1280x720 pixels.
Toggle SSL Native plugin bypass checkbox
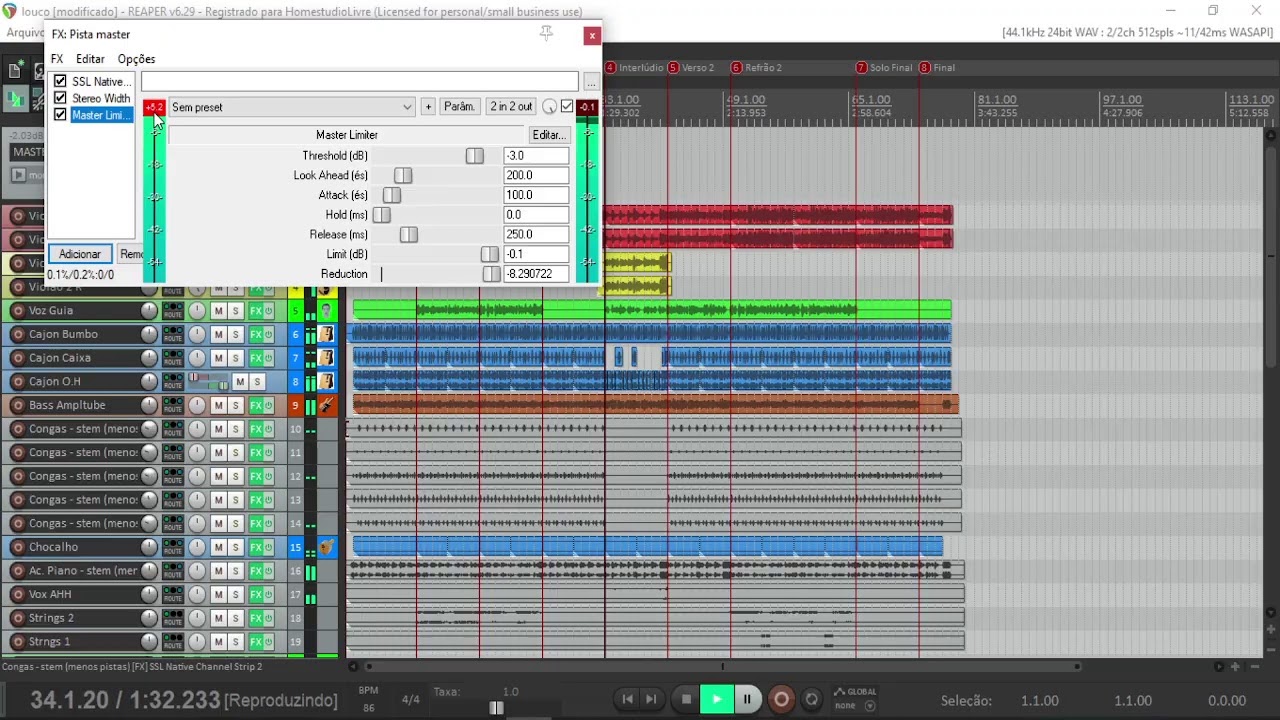pos(60,81)
